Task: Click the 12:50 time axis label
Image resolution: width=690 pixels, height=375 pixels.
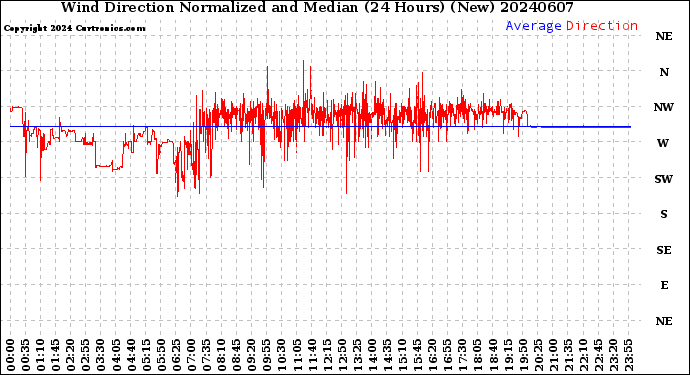Action: pos(342,355)
